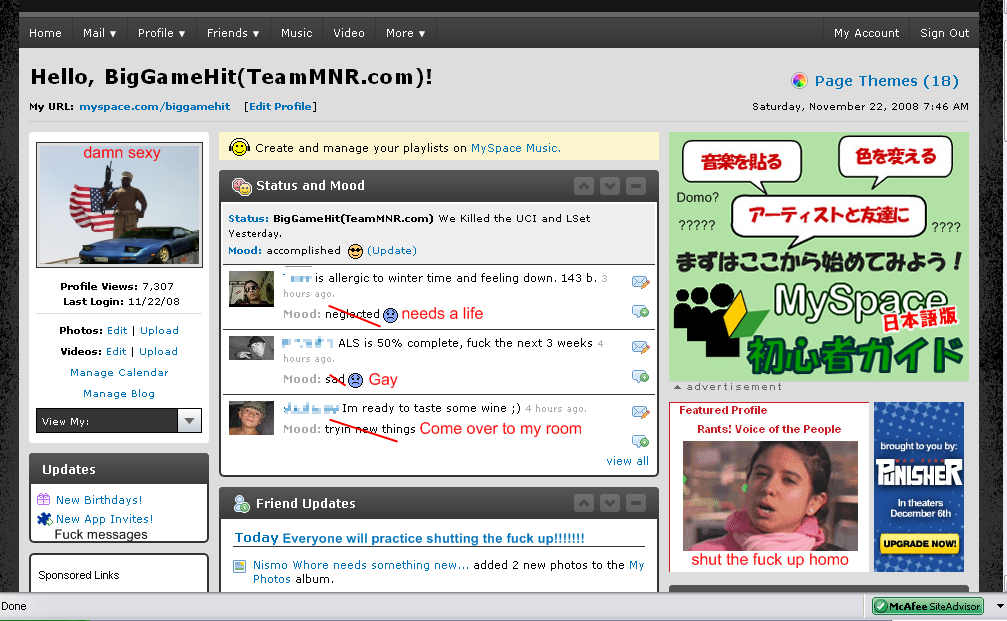The image size is (1007, 621).
Task: Open the Manage Calendar link
Action: click(119, 372)
